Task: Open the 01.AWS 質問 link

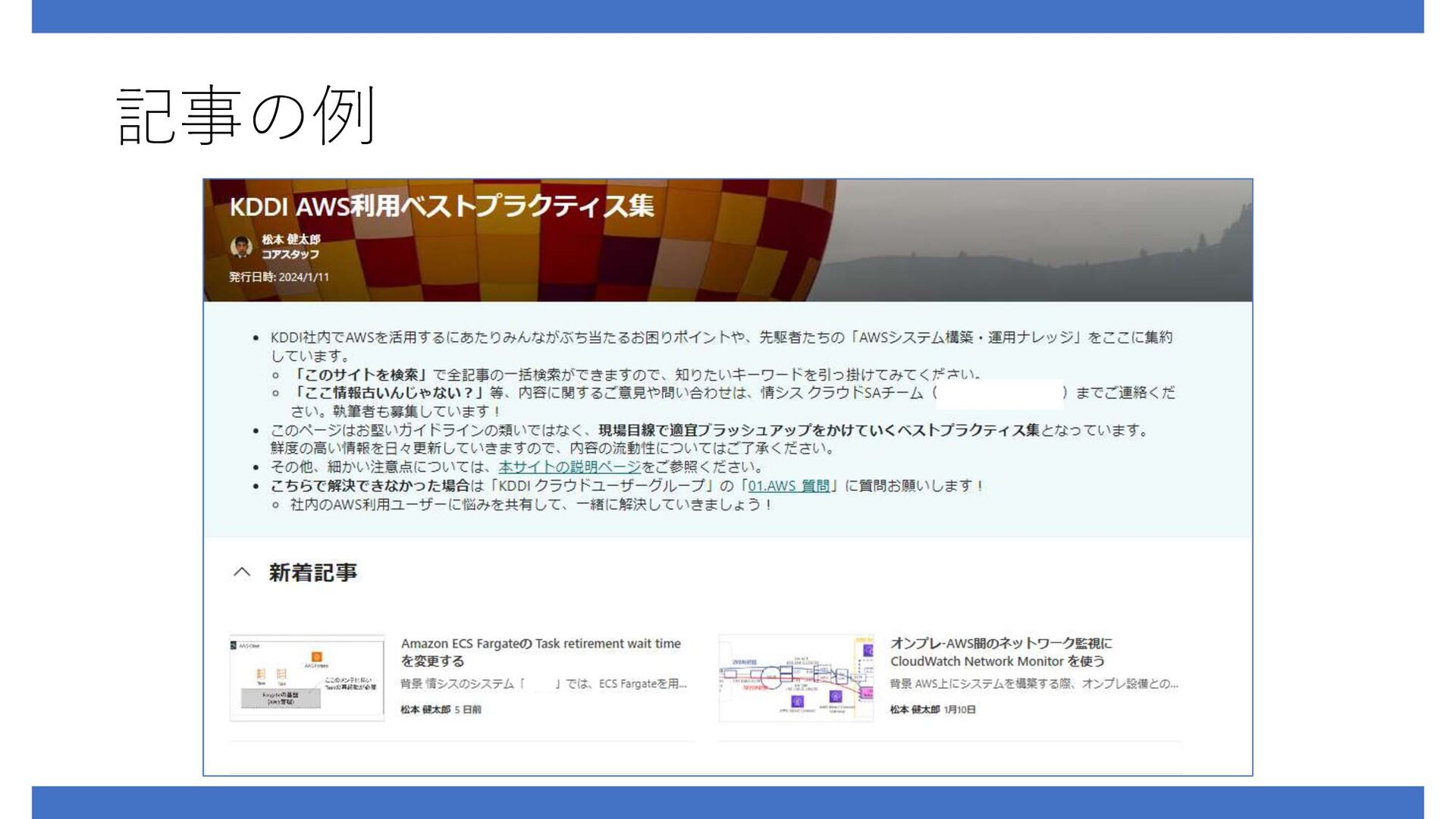Action: coord(789,486)
